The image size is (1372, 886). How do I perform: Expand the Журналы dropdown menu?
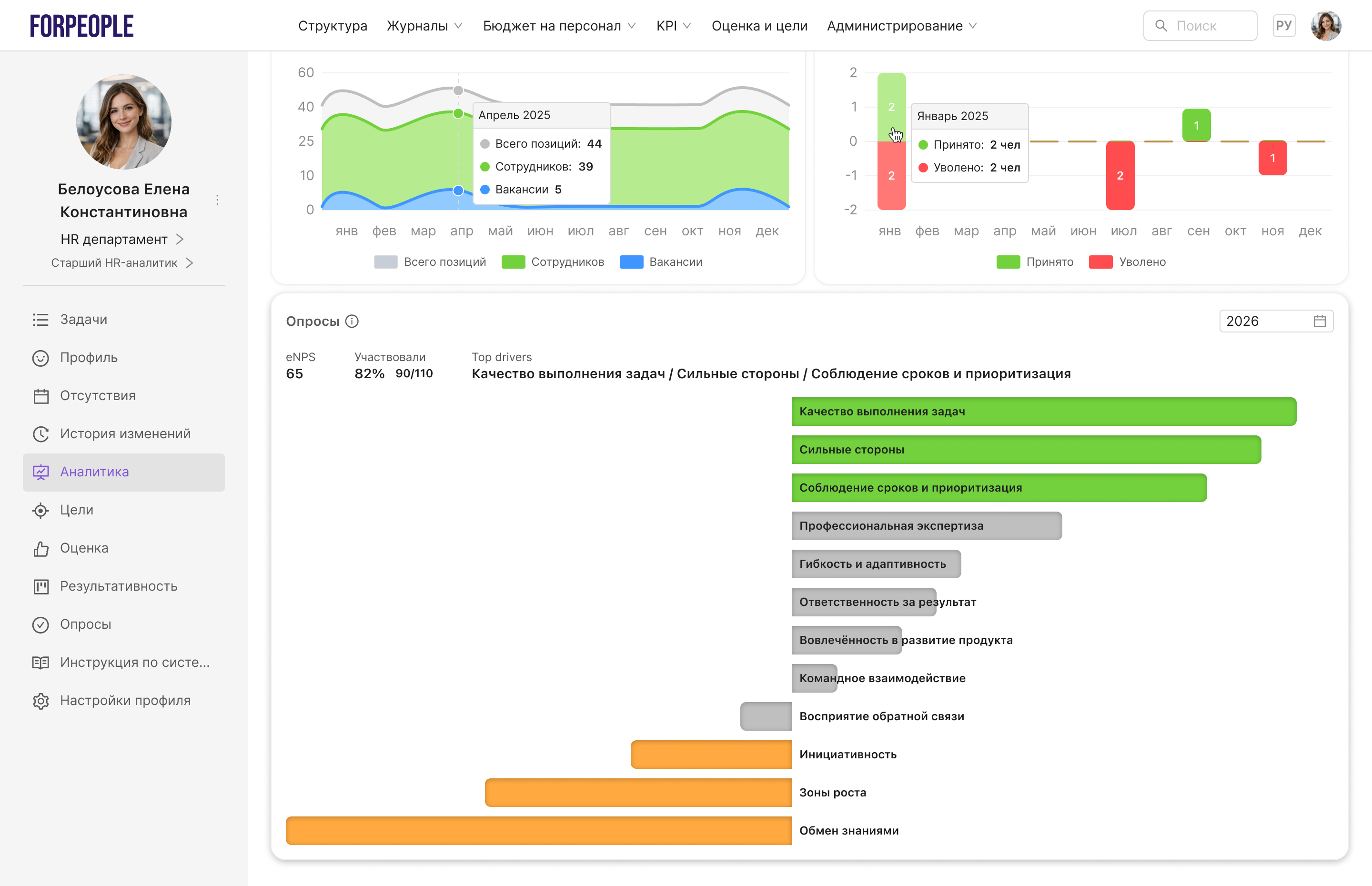click(424, 26)
